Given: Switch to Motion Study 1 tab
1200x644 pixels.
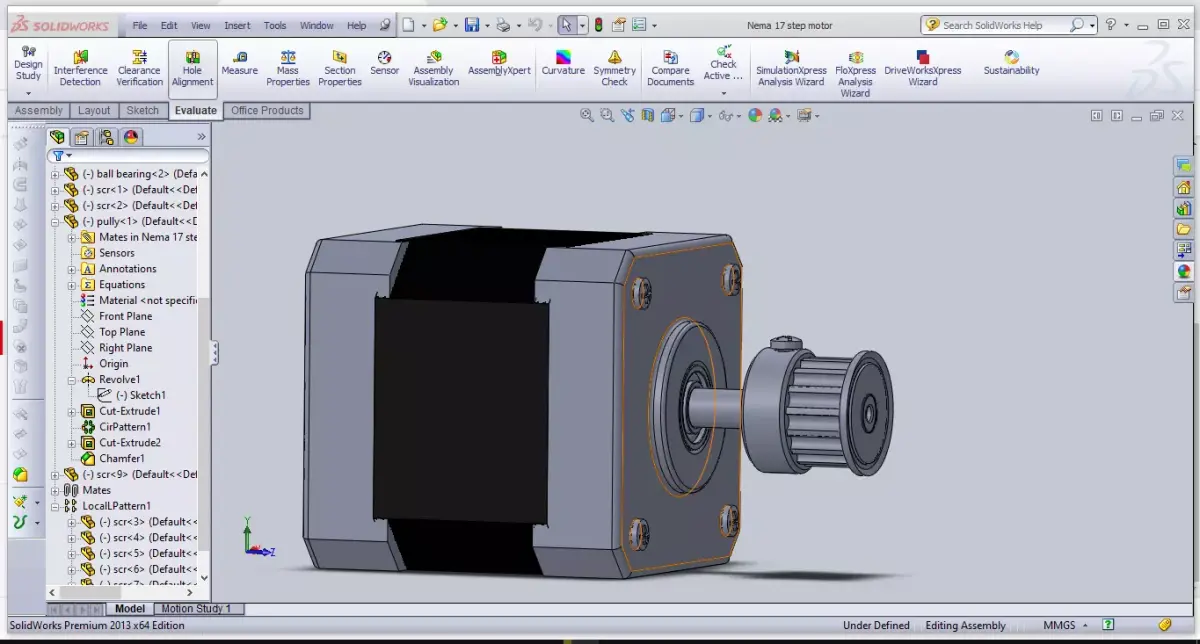Looking at the screenshot, I should tap(197, 608).
